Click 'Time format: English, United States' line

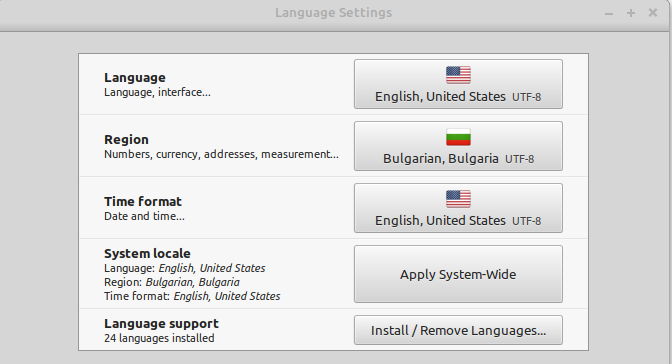[192, 296]
